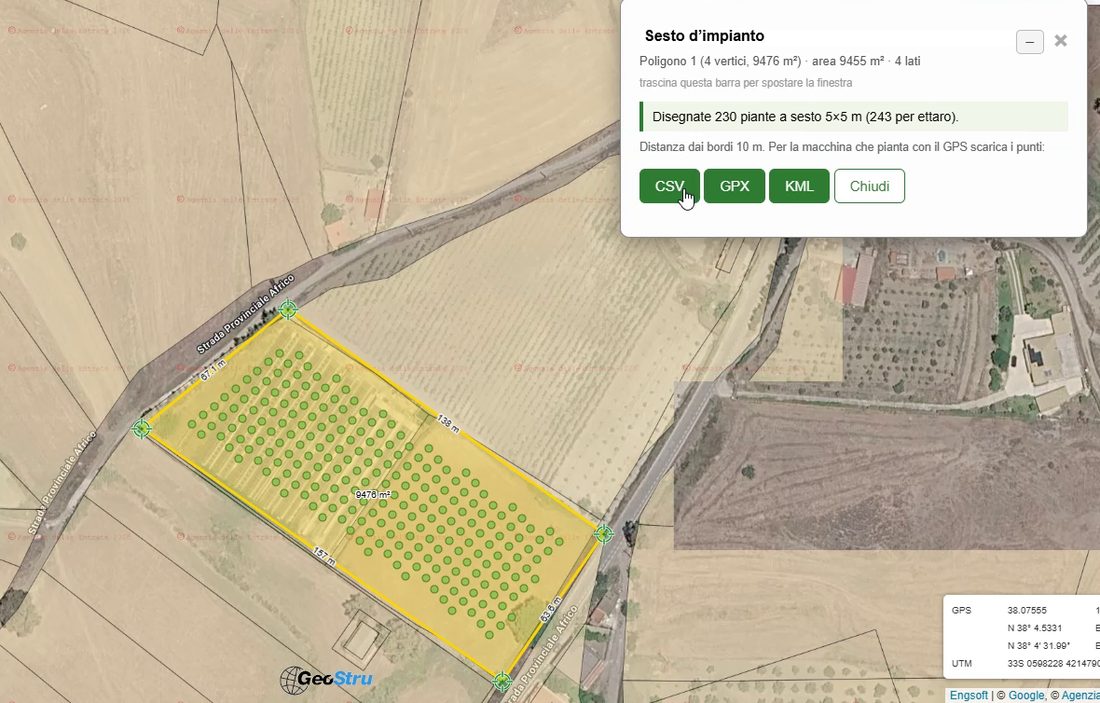Select the polygon vertex at the bottom corner
This screenshot has width=1100, height=703.
502,681
